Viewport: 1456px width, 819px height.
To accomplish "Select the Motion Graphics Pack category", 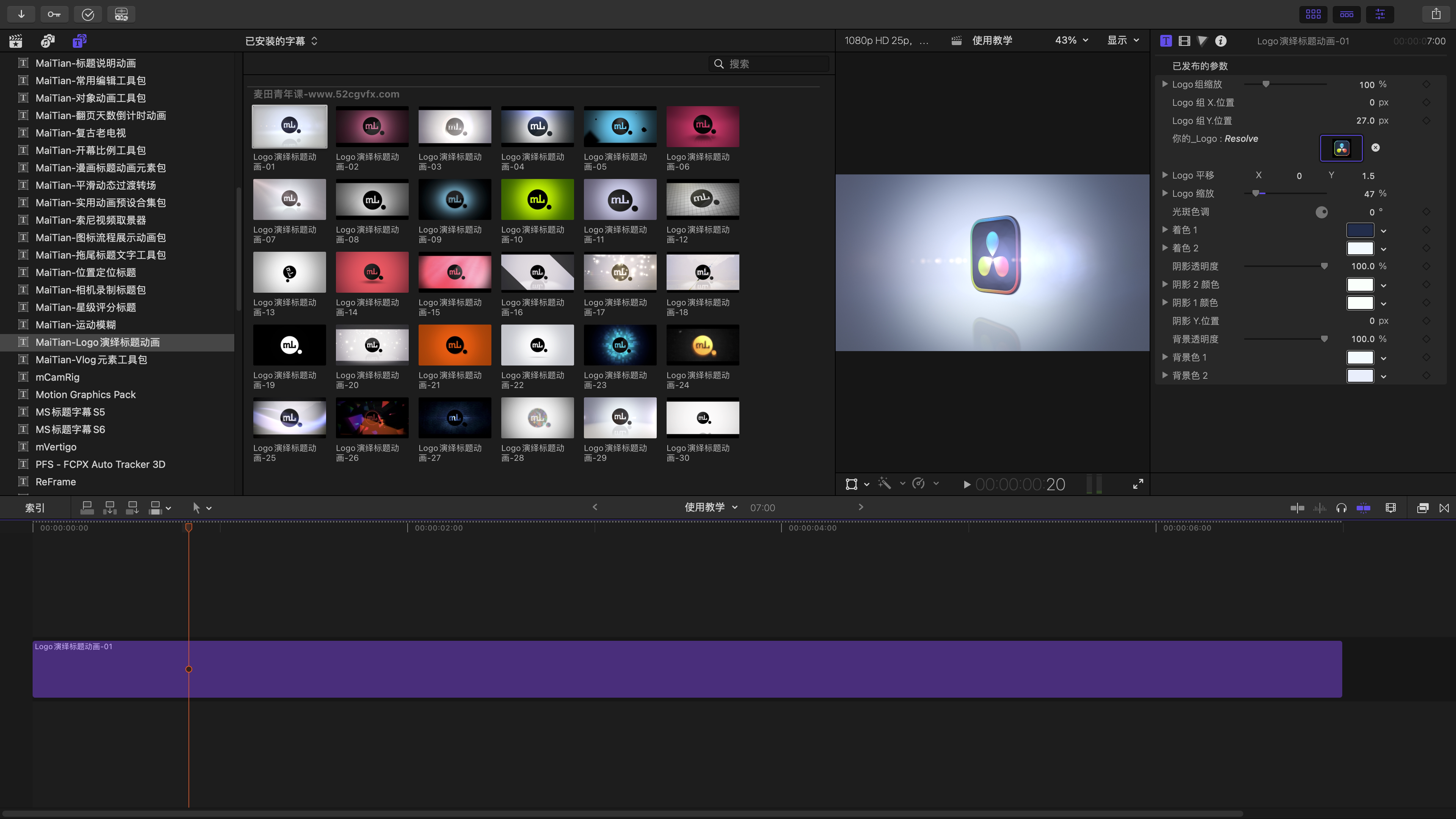I will [x=85, y=394].
